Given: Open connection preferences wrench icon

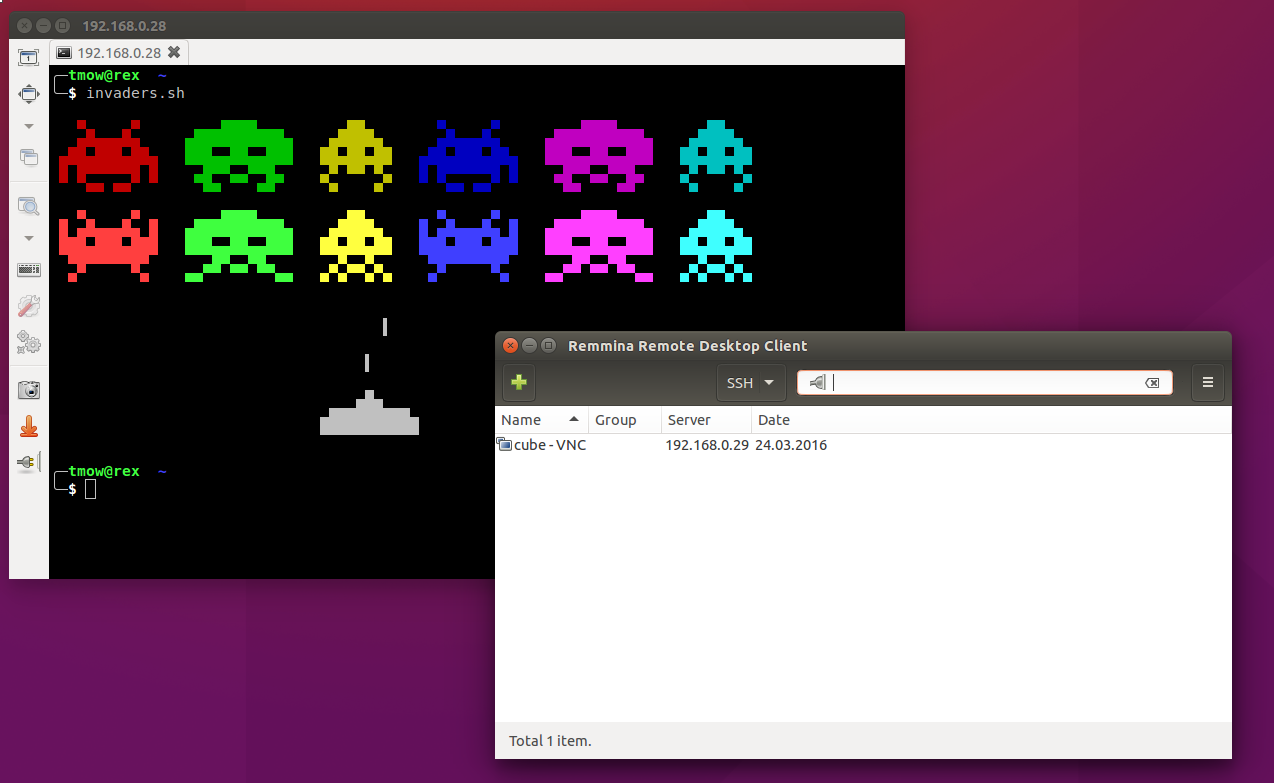Looking at the screenshot, I should click(29, 307).
